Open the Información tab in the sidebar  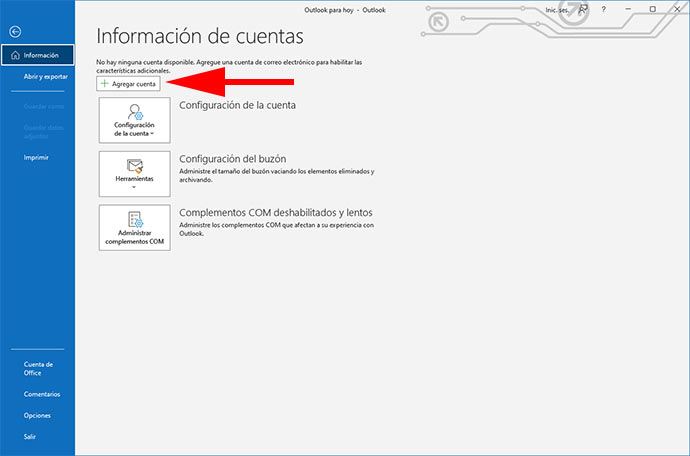pyautogui.click(x=37, y=55)
